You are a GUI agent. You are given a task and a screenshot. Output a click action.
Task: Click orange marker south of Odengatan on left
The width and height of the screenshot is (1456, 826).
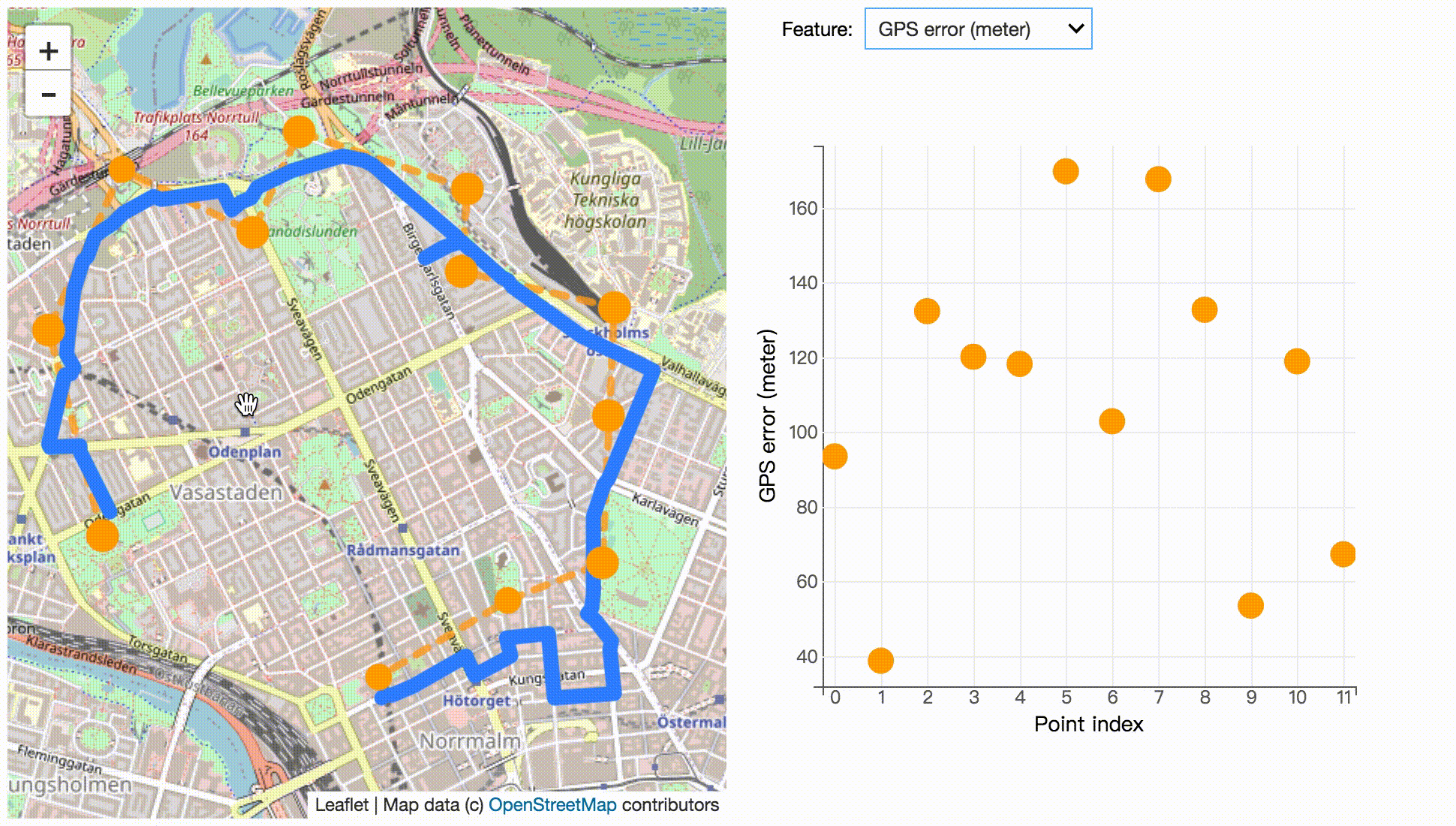tap(102, 535)
